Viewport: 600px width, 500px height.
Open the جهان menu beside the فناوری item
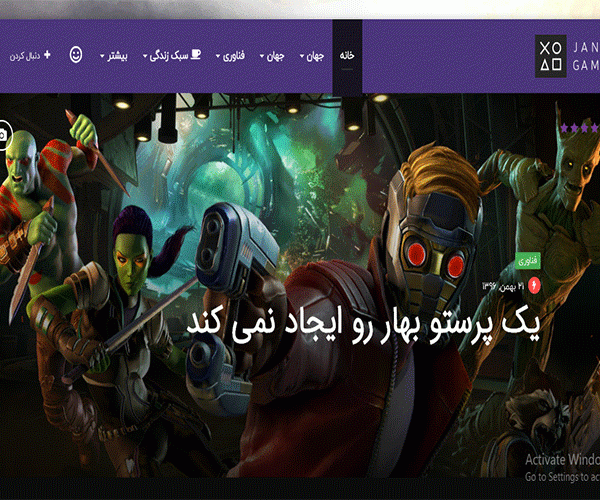pyautogui.click(x=280, y=54)
